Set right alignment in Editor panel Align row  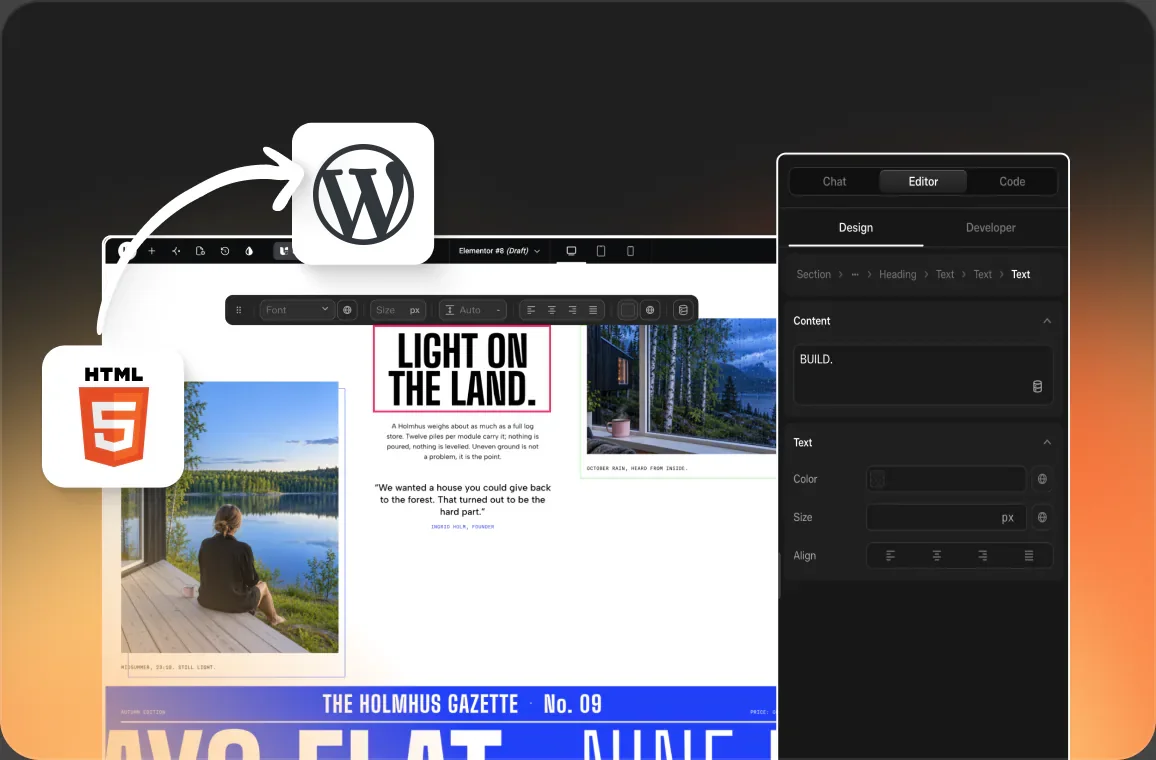(x=983, y=556)
